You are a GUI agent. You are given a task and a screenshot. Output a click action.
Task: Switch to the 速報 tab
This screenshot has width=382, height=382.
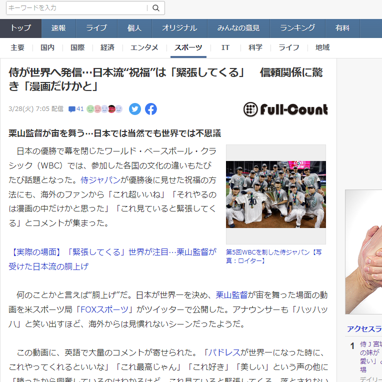click(x=59, y=28)
